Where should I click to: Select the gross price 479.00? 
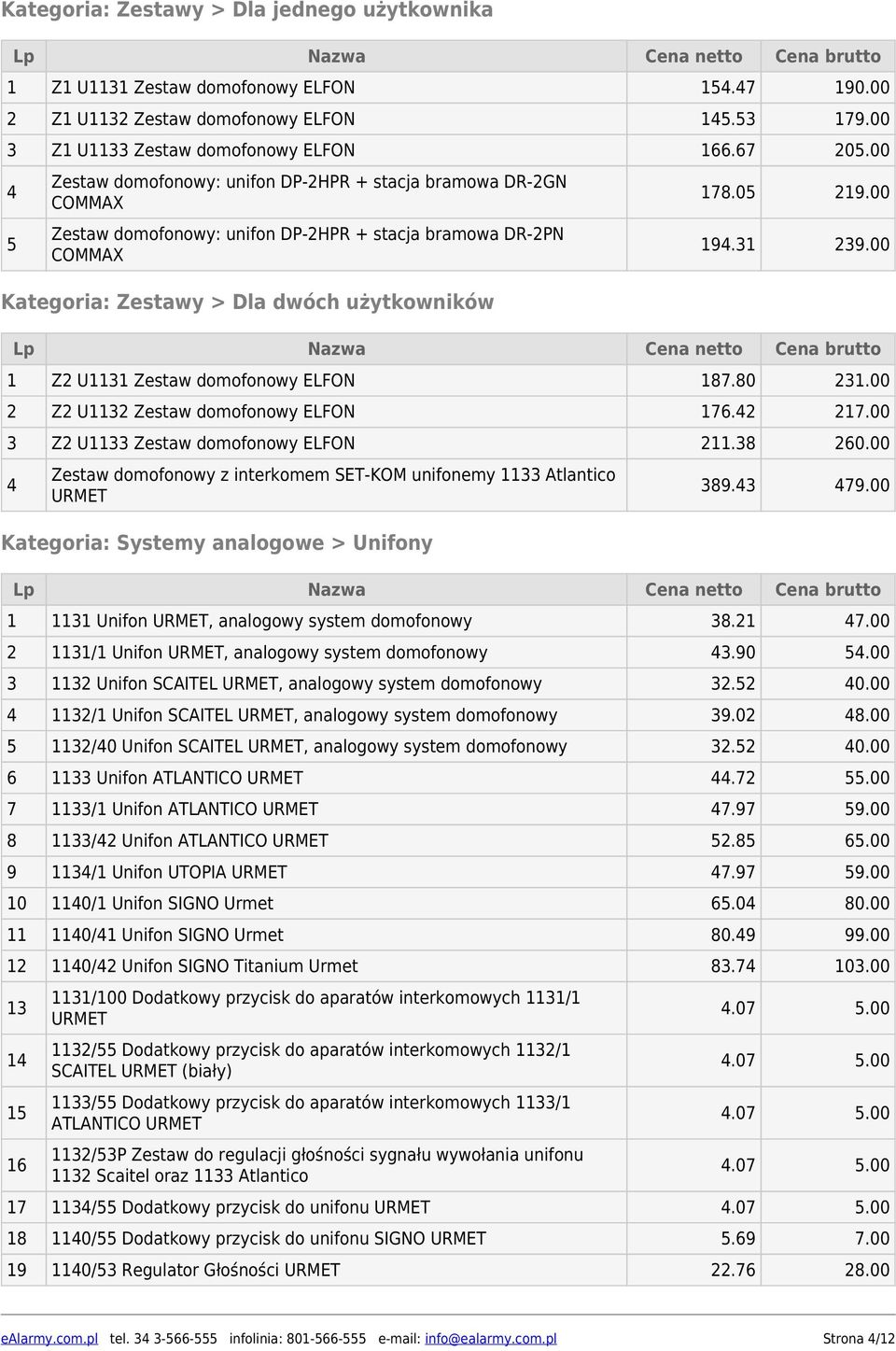861,486
